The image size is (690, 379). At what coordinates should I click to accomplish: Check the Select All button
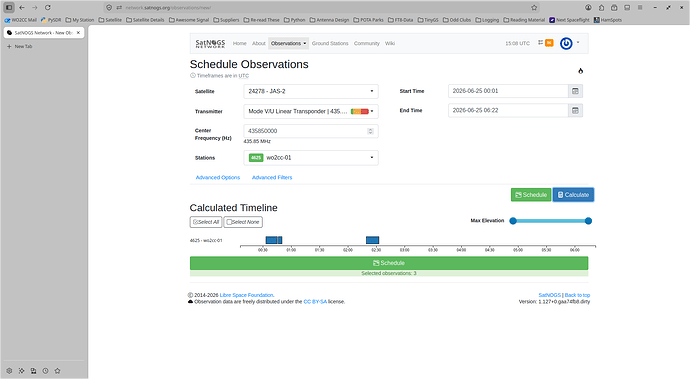pos(206,222)
